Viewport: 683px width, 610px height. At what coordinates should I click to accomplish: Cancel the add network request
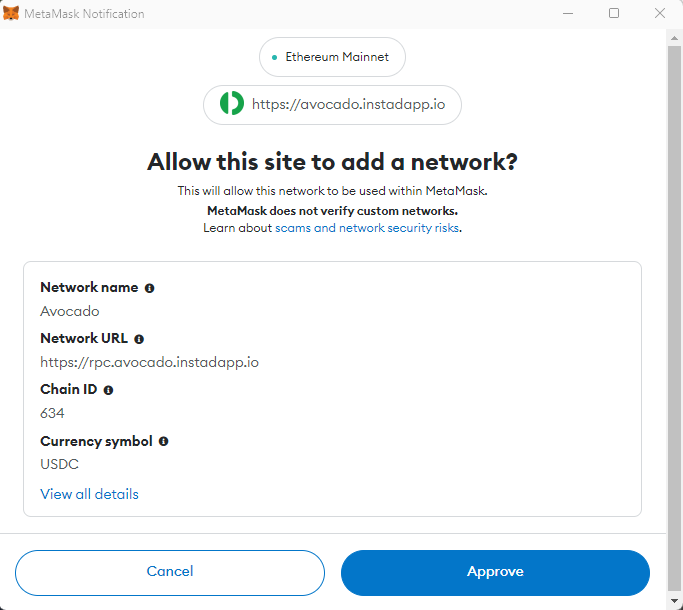(x=170, y=573)
